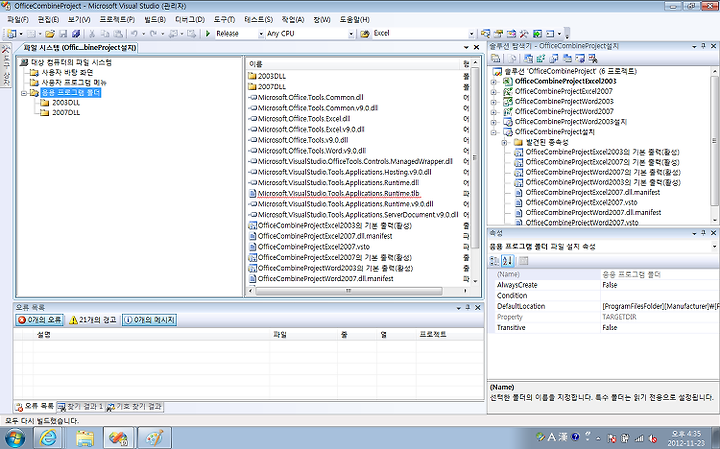Click the Categorized view icon in Properties panel
The width and height of the screenshot is (720, 449).
[x=495, y=261]
